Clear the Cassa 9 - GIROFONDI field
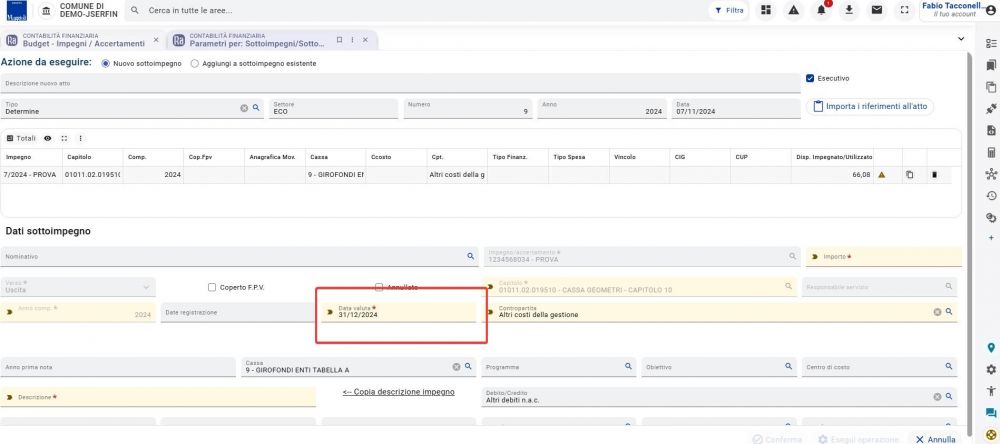Image resolution: width=1000 pixels, height=444 pixels. tap(457, 367)
